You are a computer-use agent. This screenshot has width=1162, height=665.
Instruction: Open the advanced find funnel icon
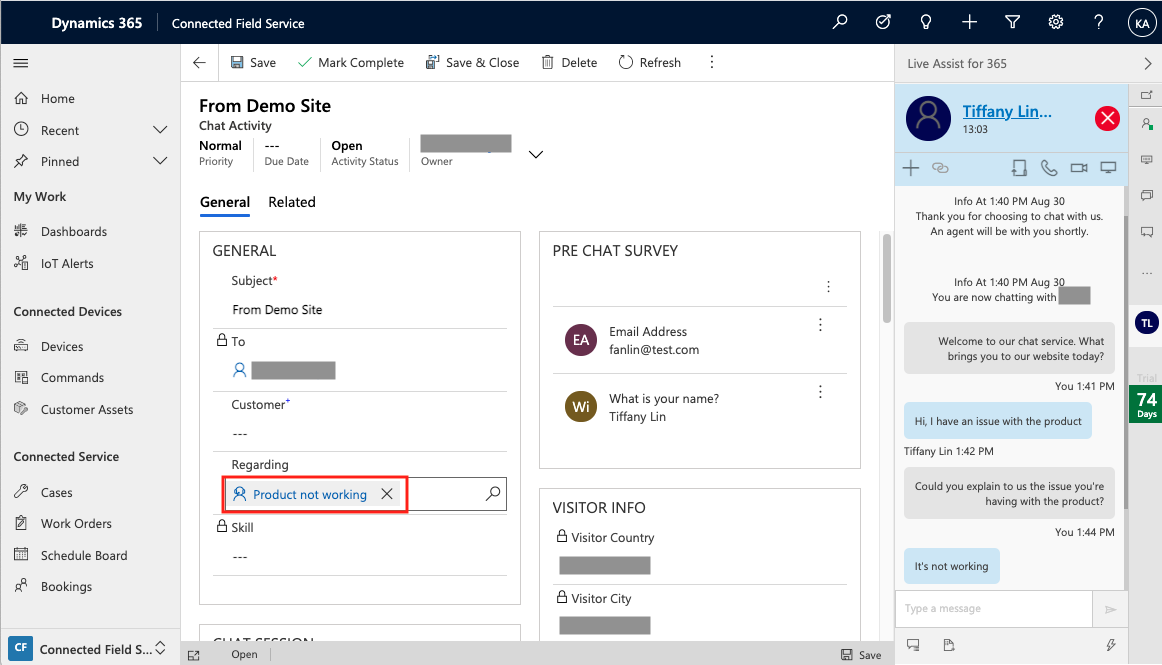pos(1012,22)
